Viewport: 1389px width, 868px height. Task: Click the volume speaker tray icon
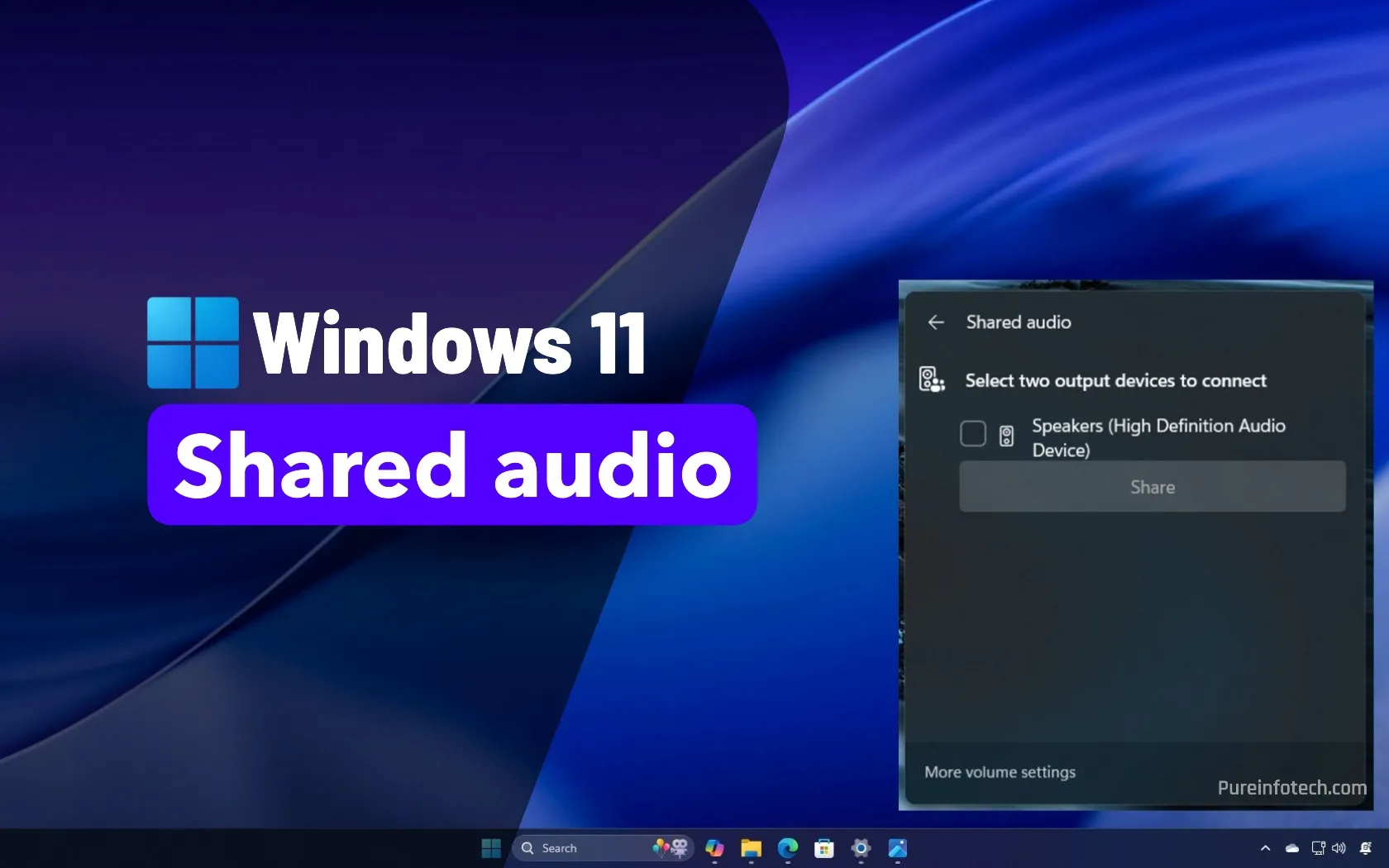1339,848
